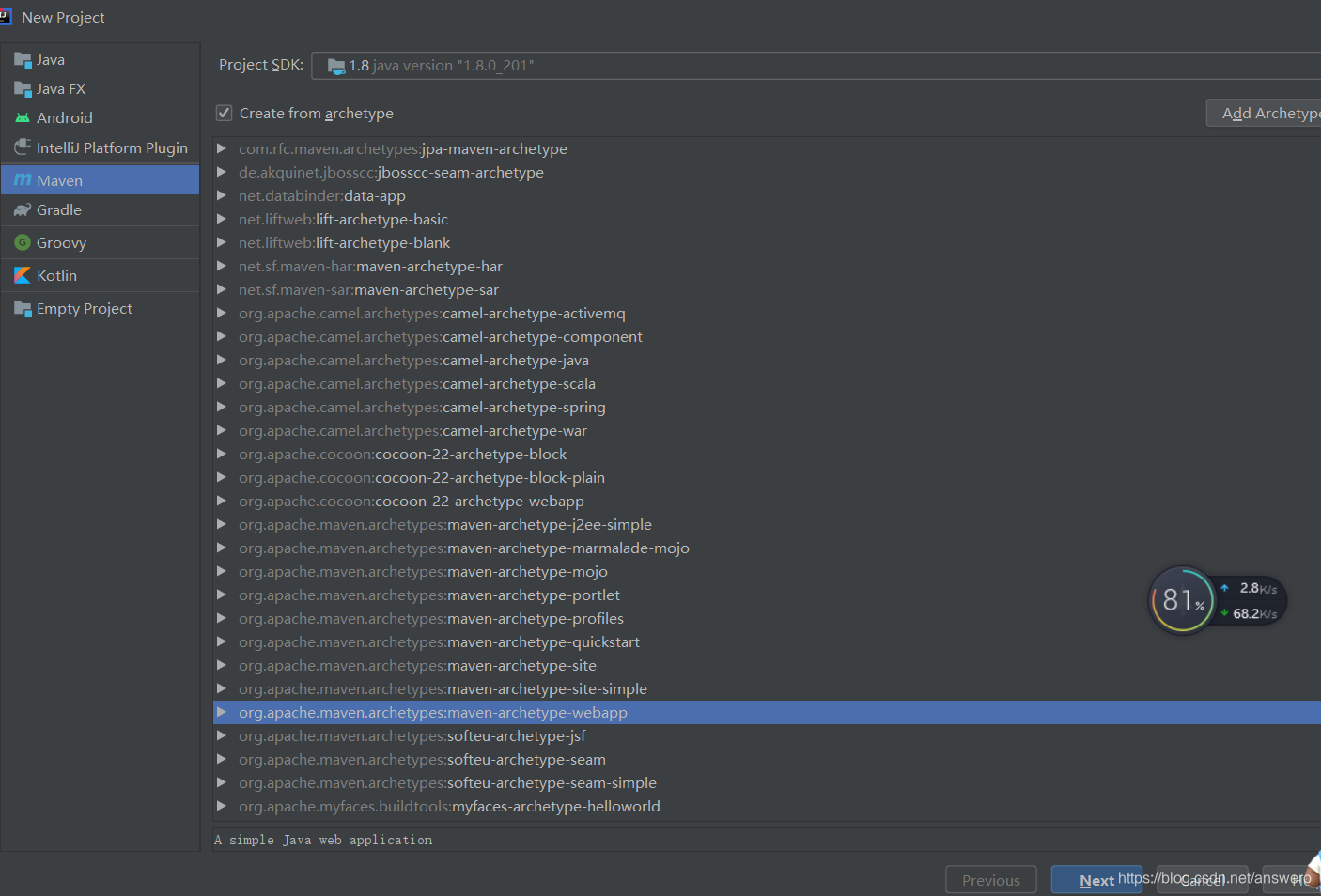Click the Cancel button
Screen dimensions: 1321x896
(x=1203, y=880)
